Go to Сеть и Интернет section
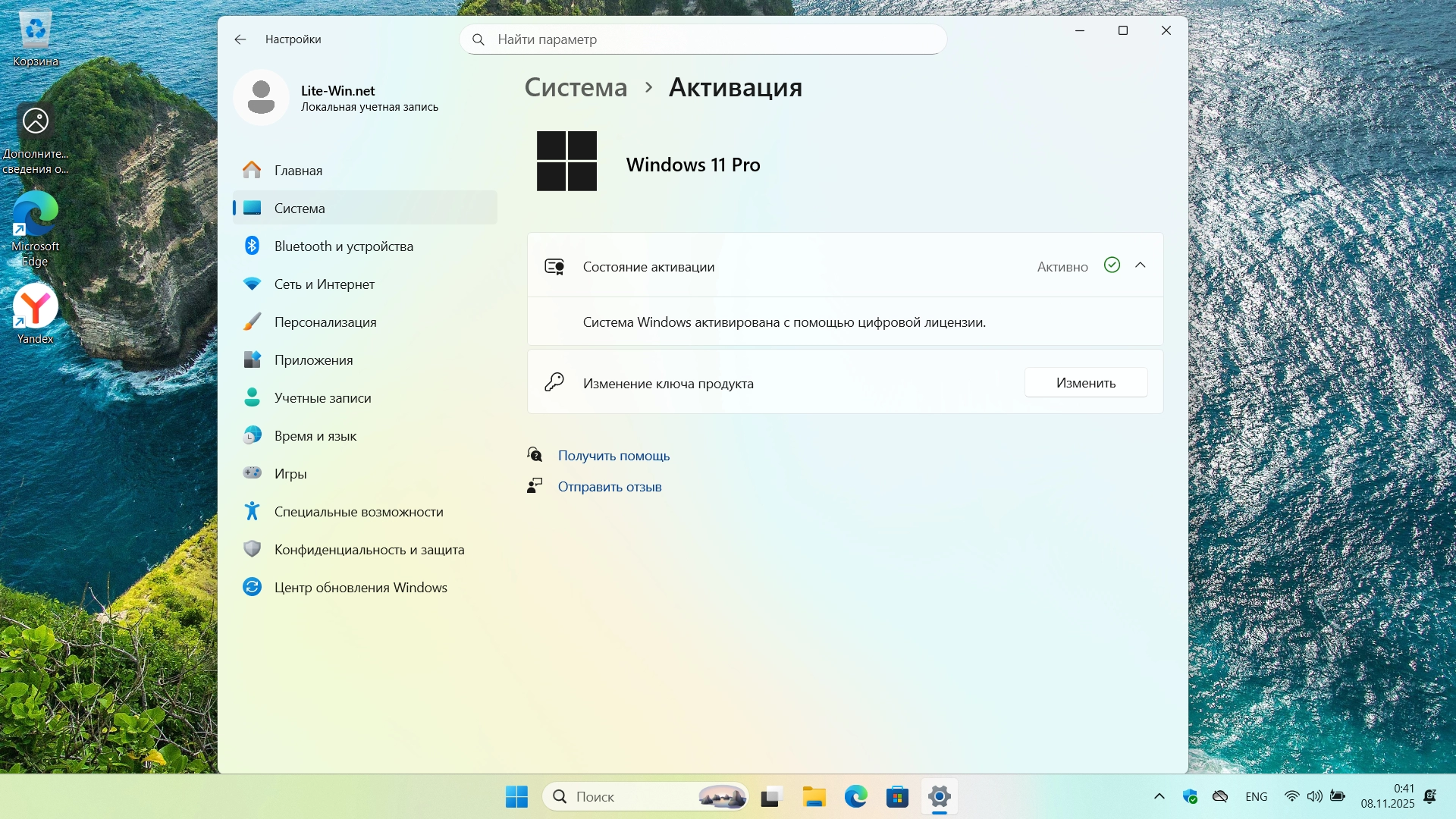This screenshot has height=819, width=1456. point(324,284)
